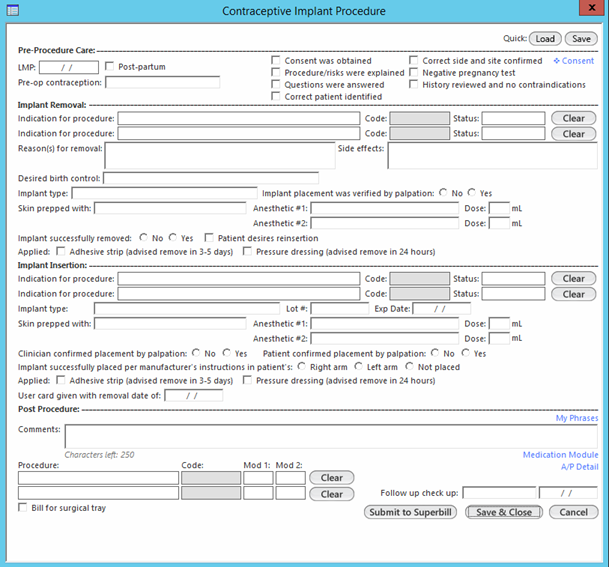609x567 pixels.
Task: Check insertion Pressure dressing applied
Action: click(x=247, y=380)
